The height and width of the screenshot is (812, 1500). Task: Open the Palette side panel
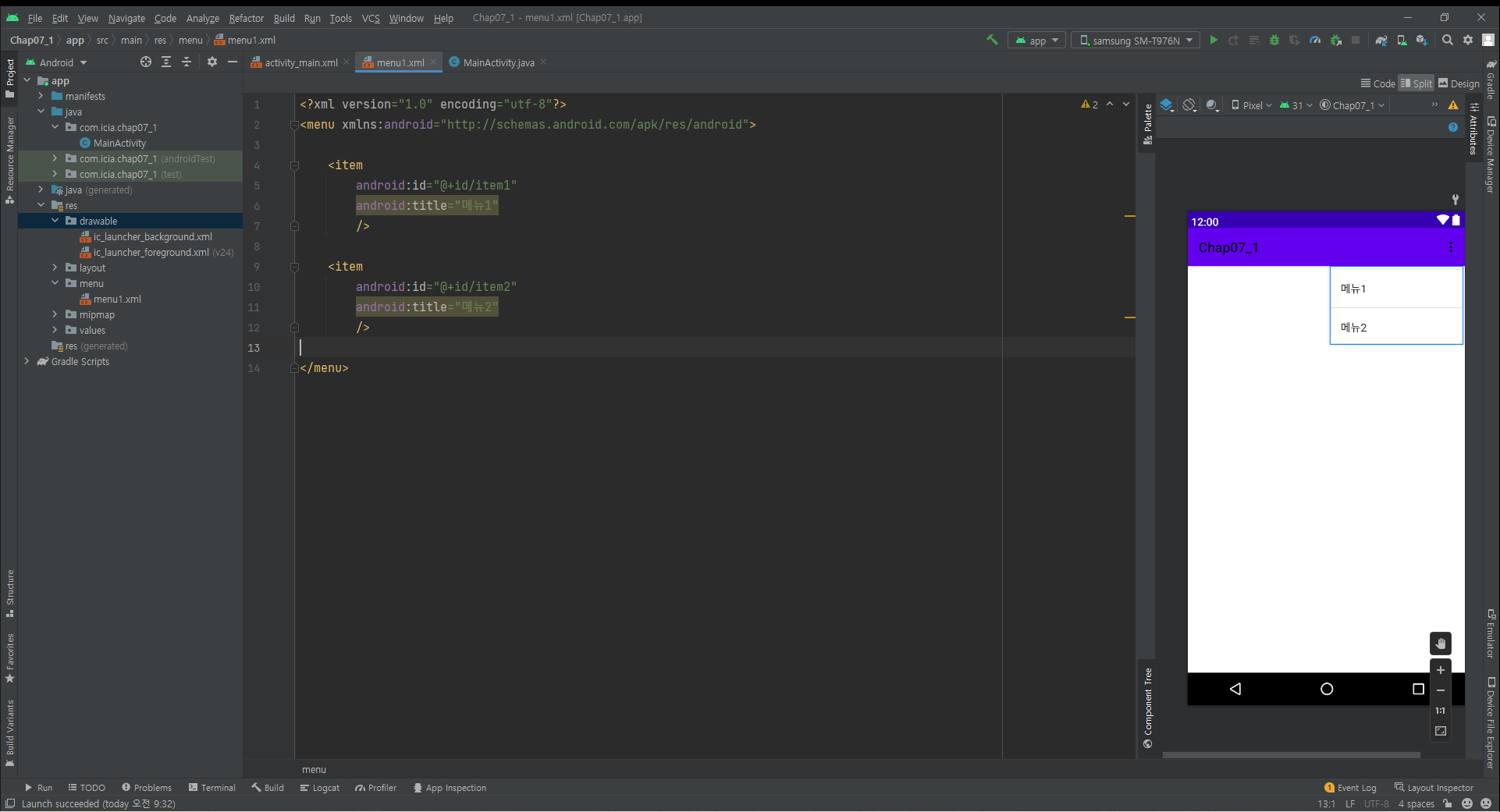[1148, 123]
